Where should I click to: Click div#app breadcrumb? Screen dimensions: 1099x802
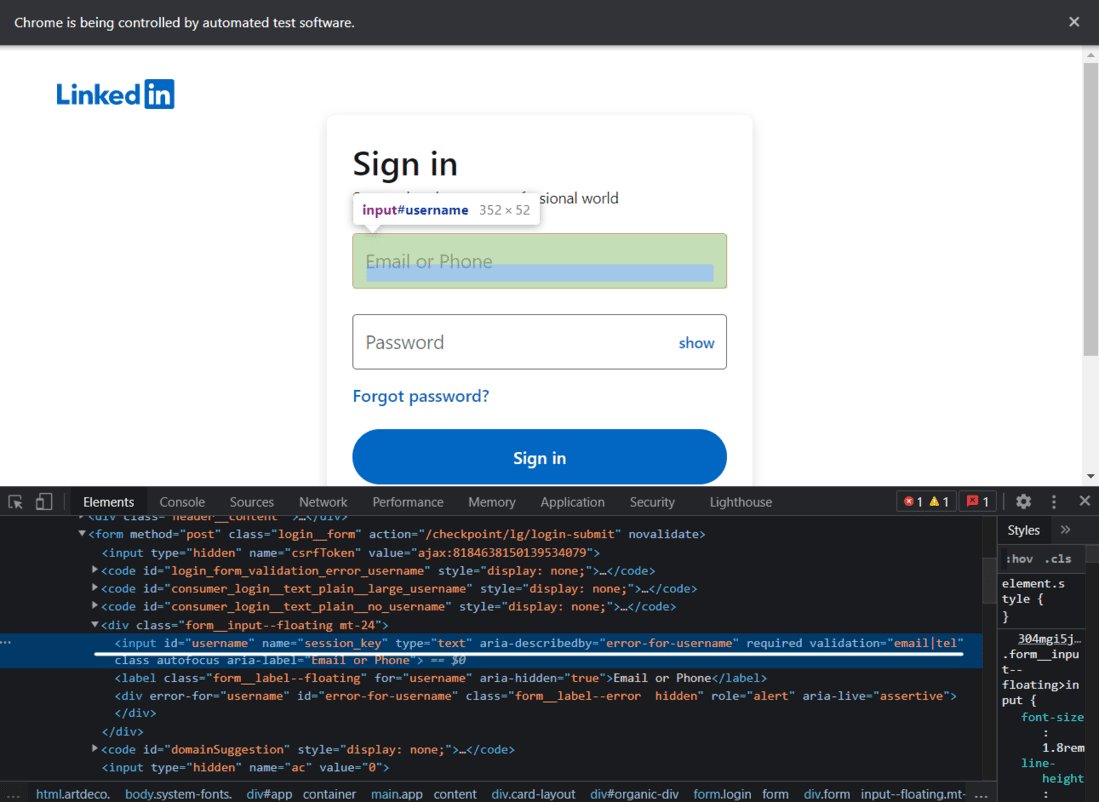[x=269, y=794]
